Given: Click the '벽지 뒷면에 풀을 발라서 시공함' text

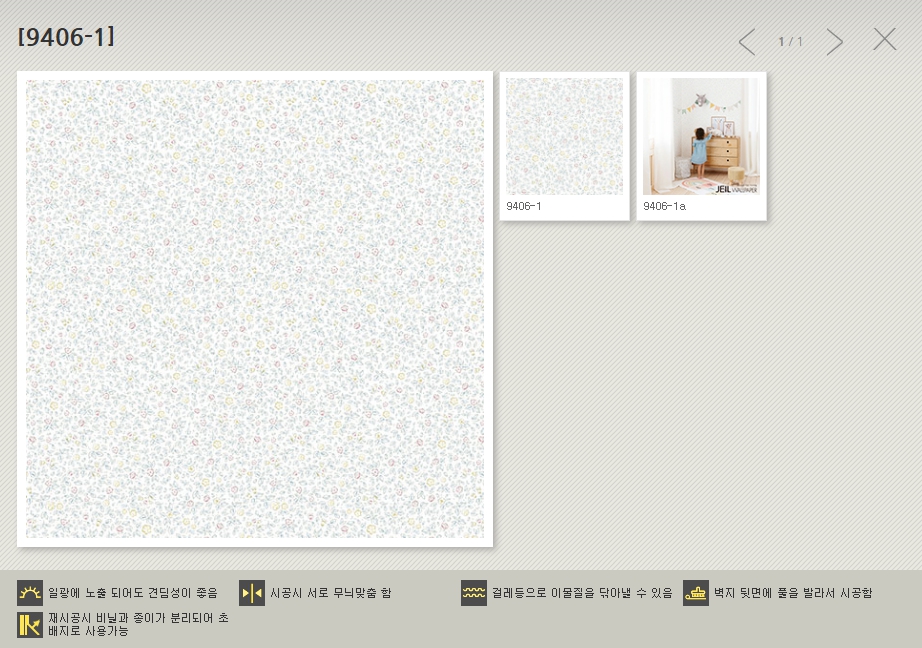Looking at the screenshot, I should coord(793,593).
